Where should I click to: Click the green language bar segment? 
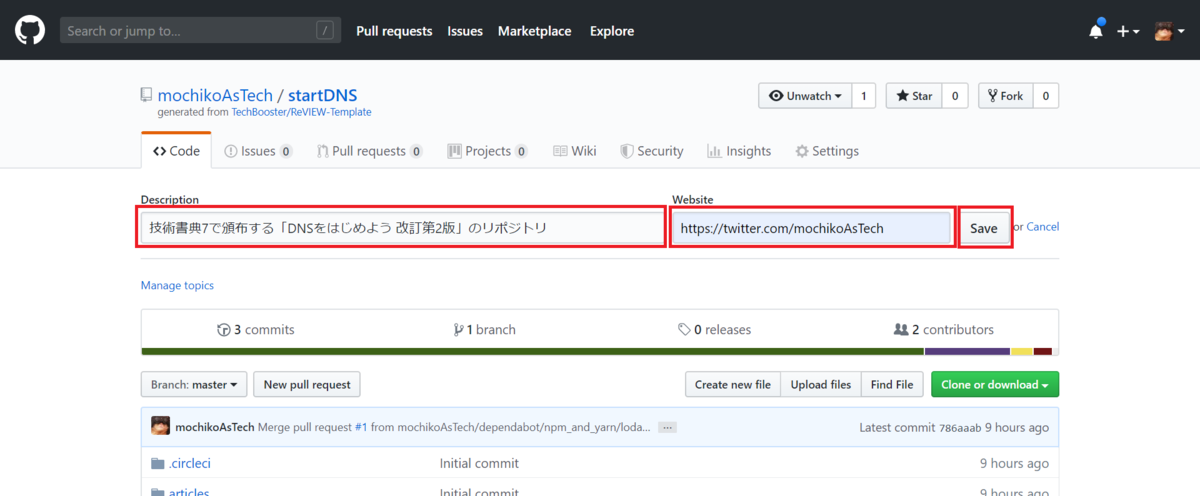click(x=532, y=351)
